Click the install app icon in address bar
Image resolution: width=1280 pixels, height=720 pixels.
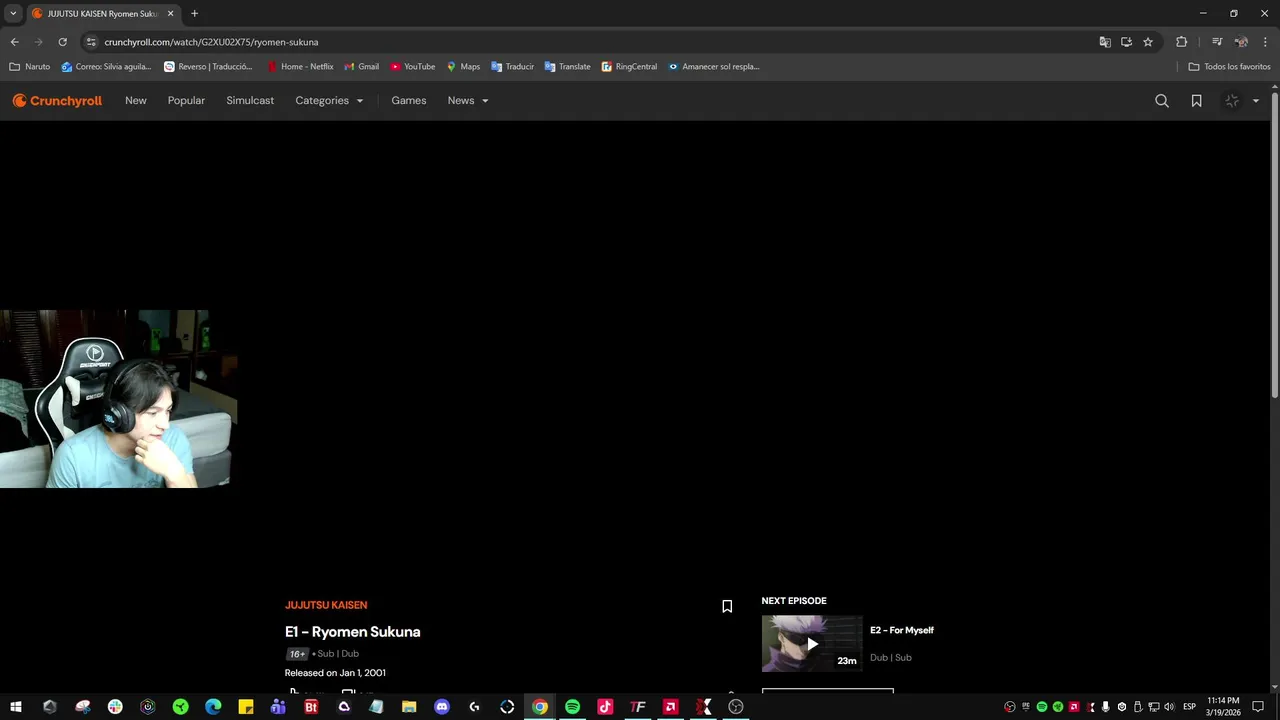point(1126,42)
